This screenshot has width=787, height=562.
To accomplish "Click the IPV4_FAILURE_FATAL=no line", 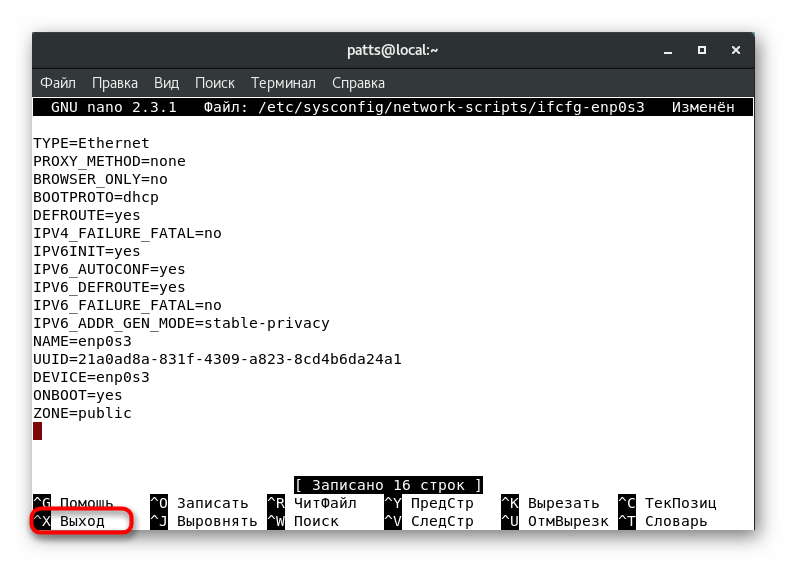I will click(x=127, y=233).
